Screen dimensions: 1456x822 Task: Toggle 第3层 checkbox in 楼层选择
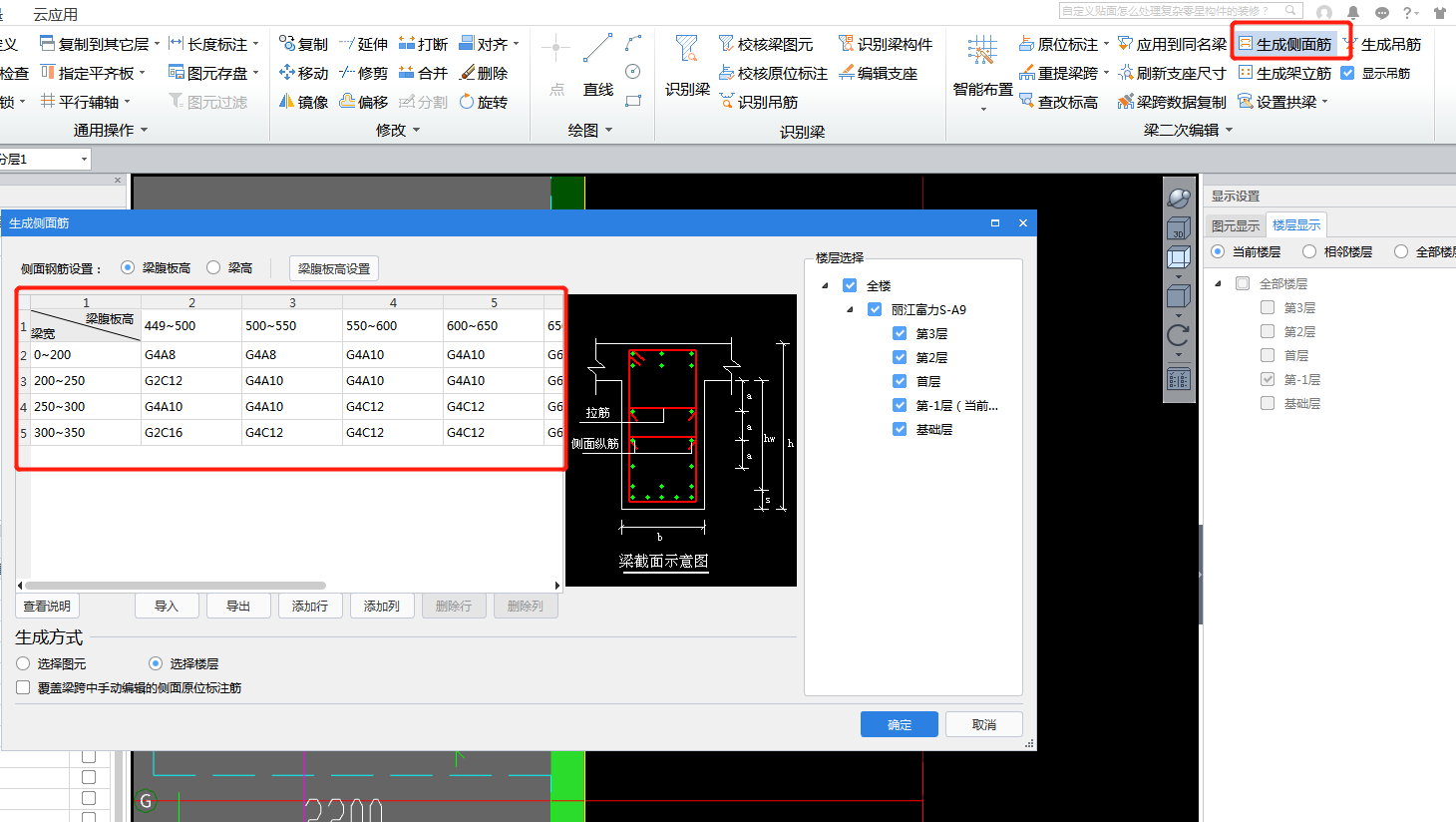pyautogui.click(x=900, y=333)
